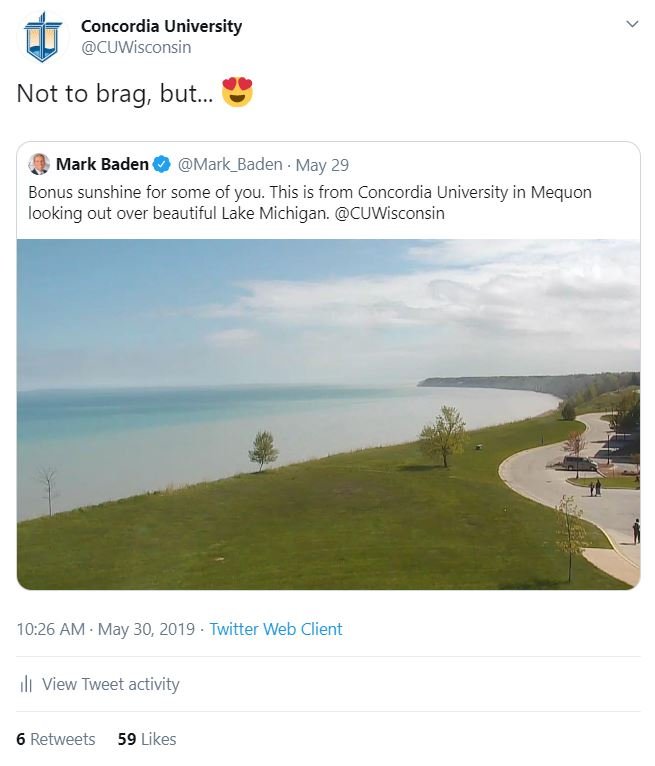Click the @Mark_Baden handle
The image size is (655, 766).
tap(230, 165)
